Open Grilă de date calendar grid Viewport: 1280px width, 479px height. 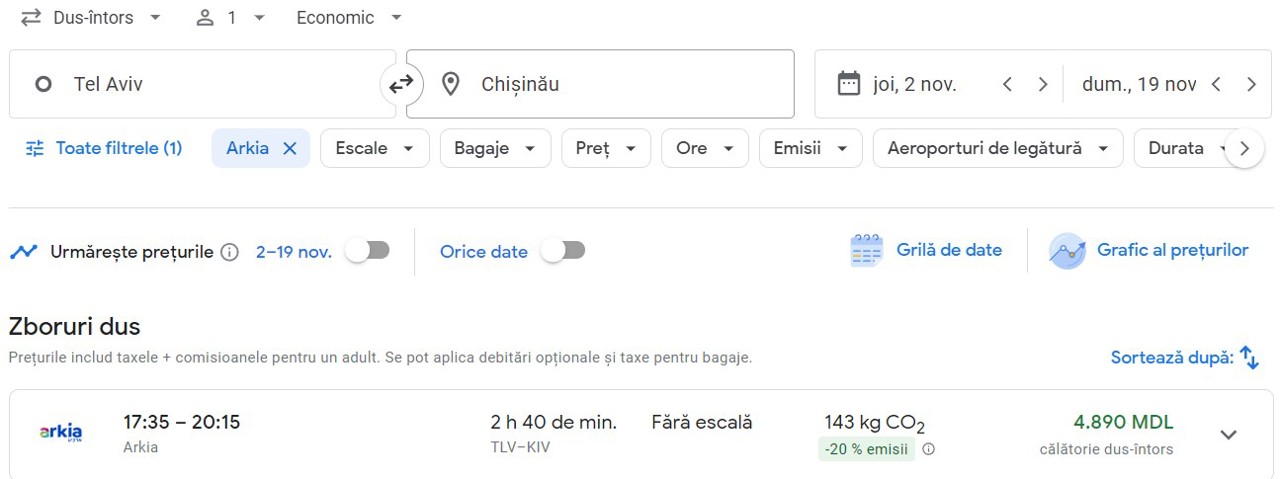926,251
